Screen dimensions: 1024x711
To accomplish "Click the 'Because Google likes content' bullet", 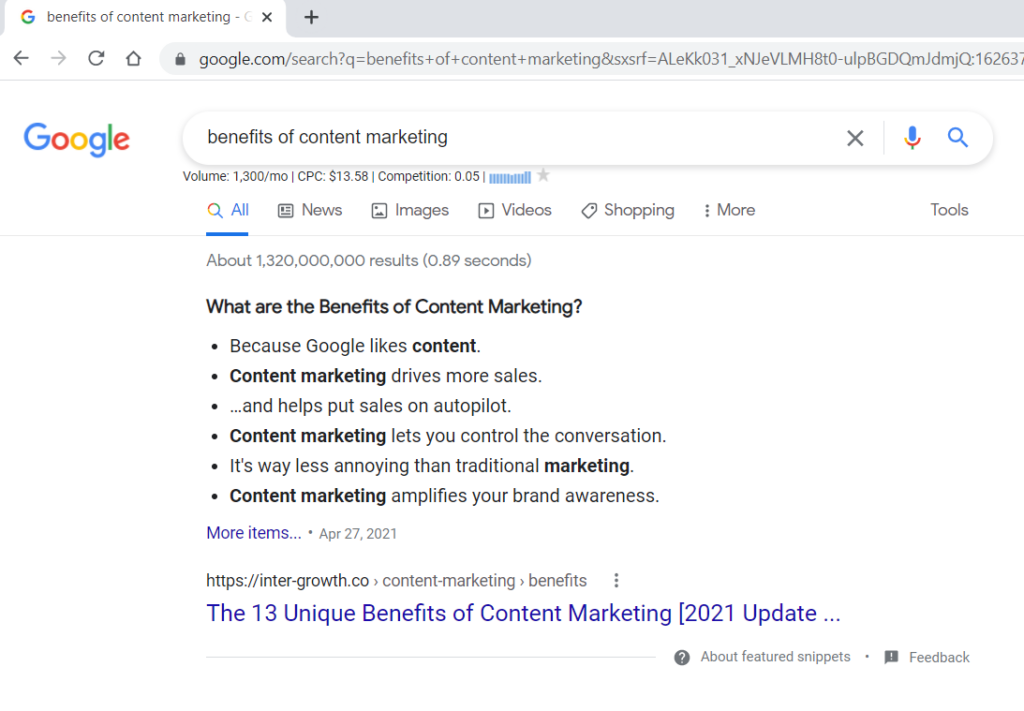I will tap(355, 346).
